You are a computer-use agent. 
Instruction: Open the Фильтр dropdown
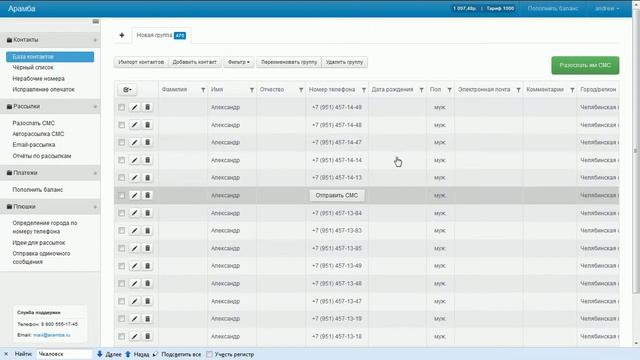(x=239, y=62)
